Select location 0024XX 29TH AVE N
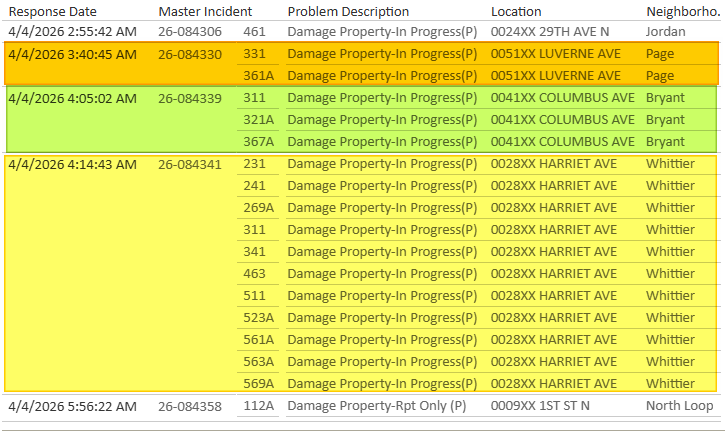725x431 pixels. pos(550,31)
